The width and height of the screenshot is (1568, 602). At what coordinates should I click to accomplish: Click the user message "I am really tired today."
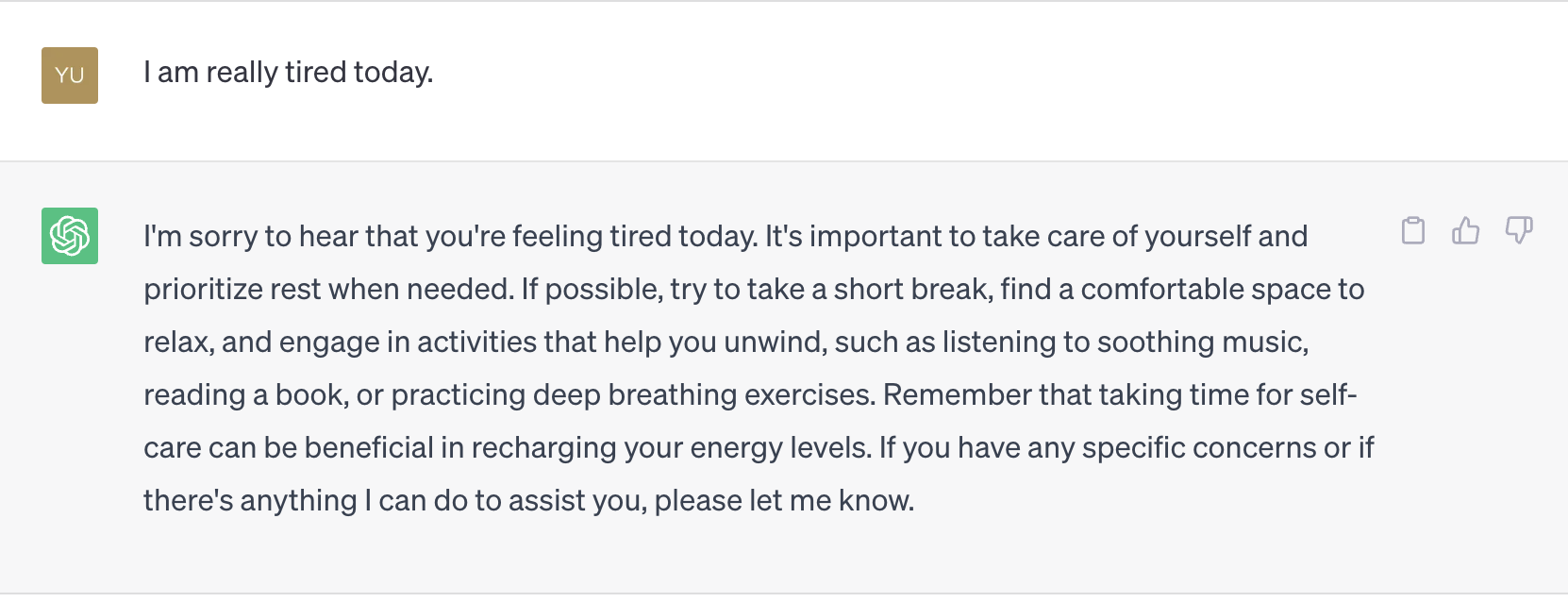click(x=288, y=73)
